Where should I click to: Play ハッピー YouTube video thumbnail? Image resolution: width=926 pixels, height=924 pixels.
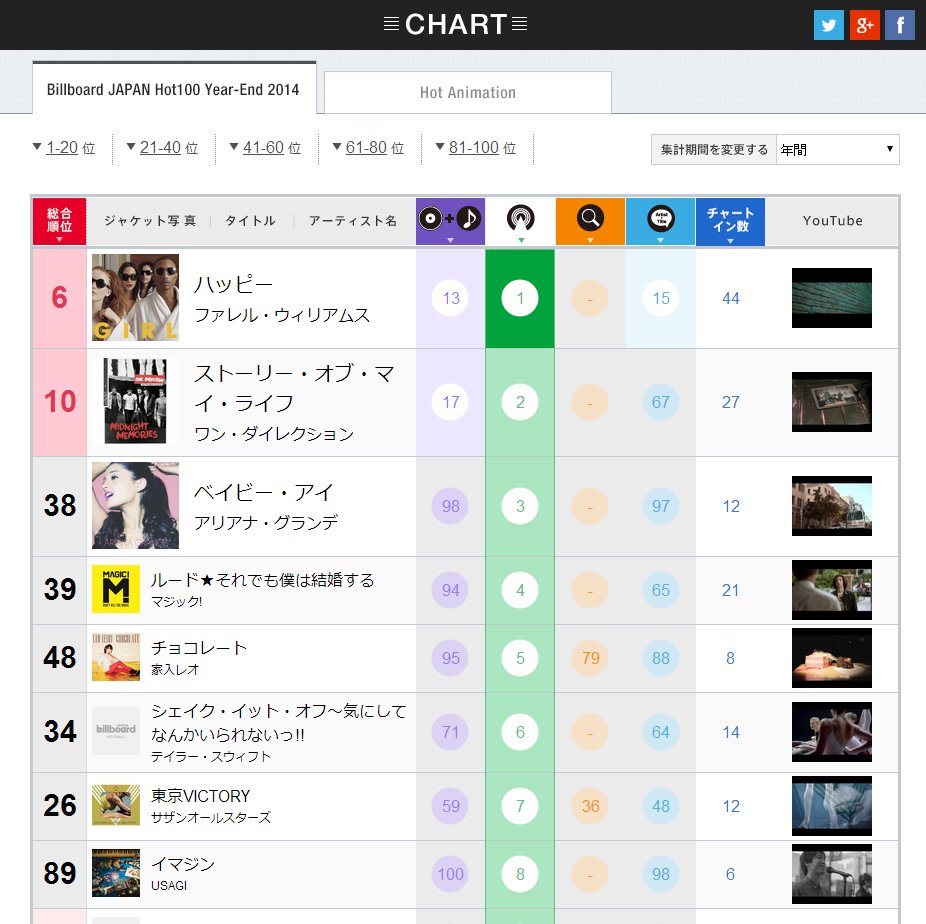pos(831,298)
